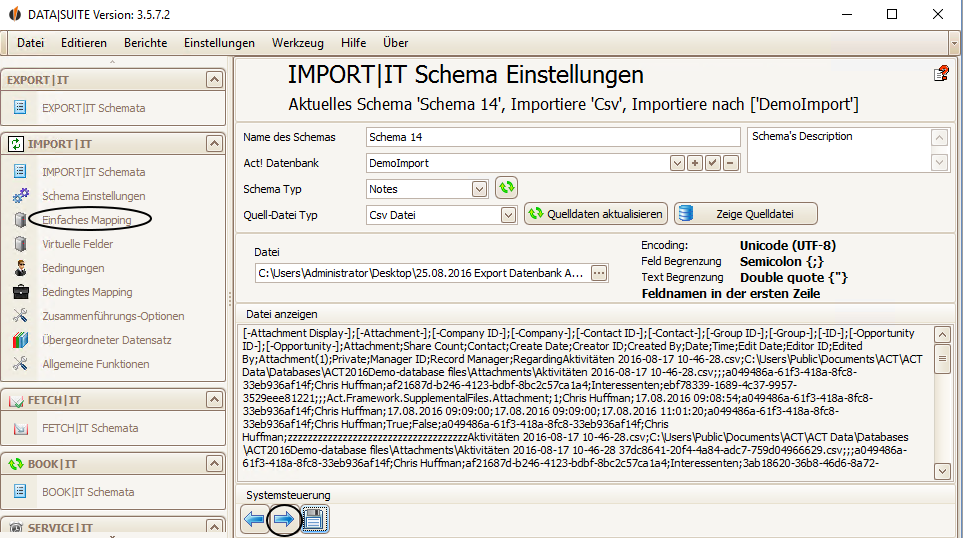The height and width of the screenshot is (538, 963).
Task: Open the menu bar overflow arrow
Action: coord(954,43)
